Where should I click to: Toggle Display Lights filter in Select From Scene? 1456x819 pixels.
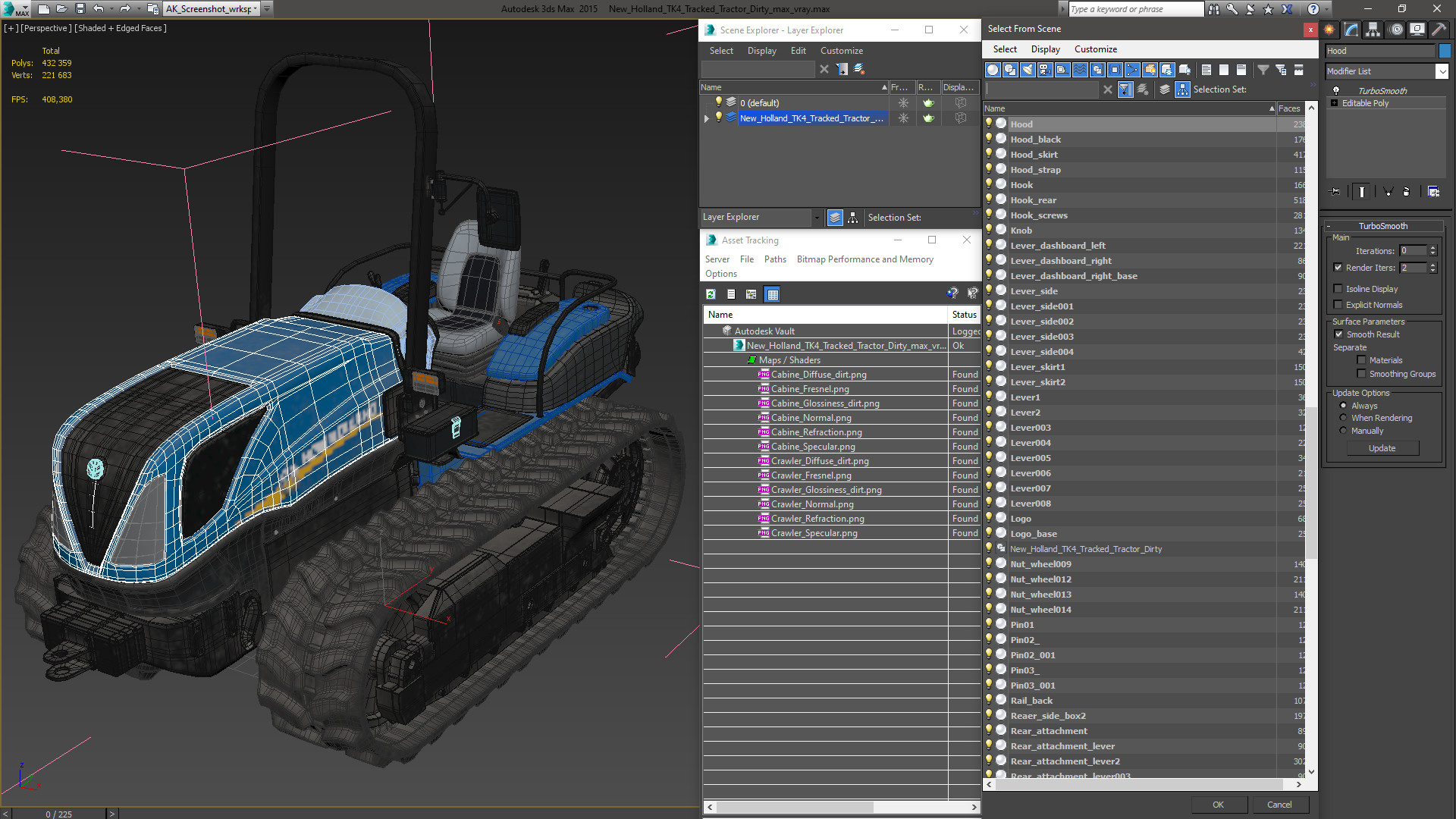pos(1028,70)
